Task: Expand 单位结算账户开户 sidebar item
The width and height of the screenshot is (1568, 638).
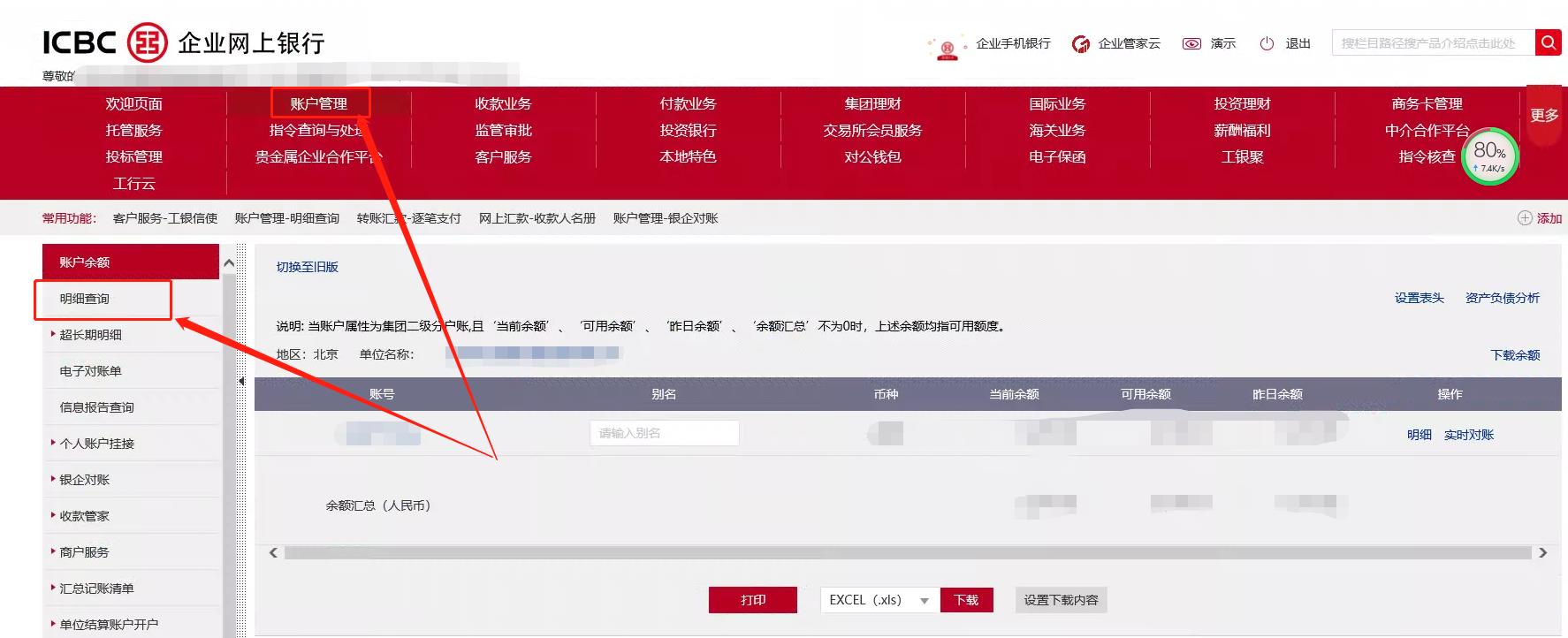Action: click(x=105, y=625)
